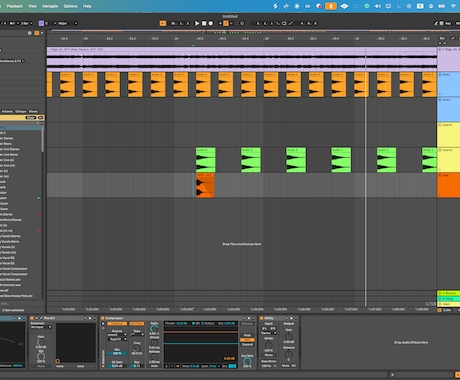Image resolution: width=460 pixels, height=380 pixels.
Task: Open the Help menu
Action: point(87,6)
